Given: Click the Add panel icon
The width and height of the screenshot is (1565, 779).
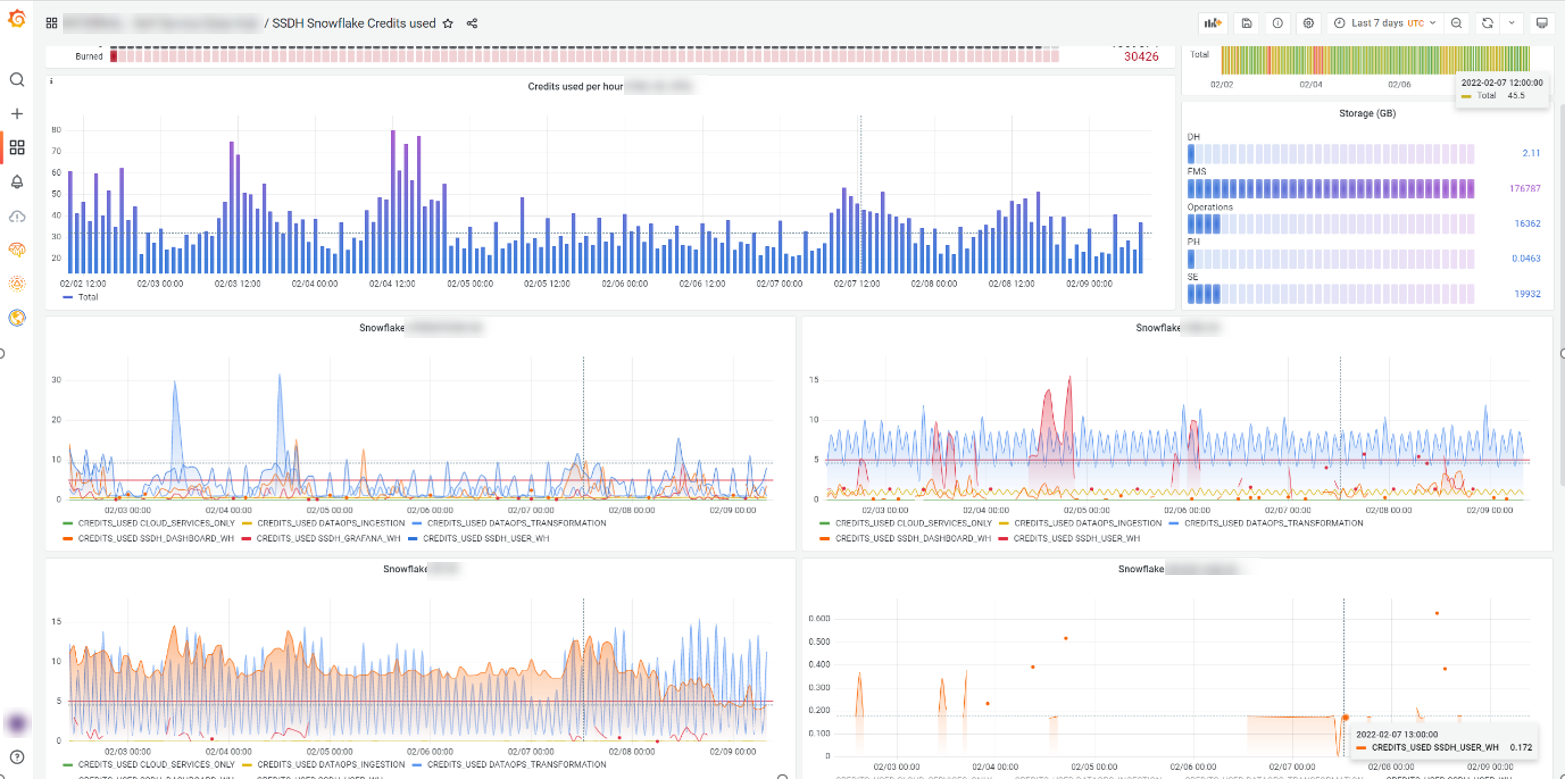Looking at the screenshot, I should 1213,23.
